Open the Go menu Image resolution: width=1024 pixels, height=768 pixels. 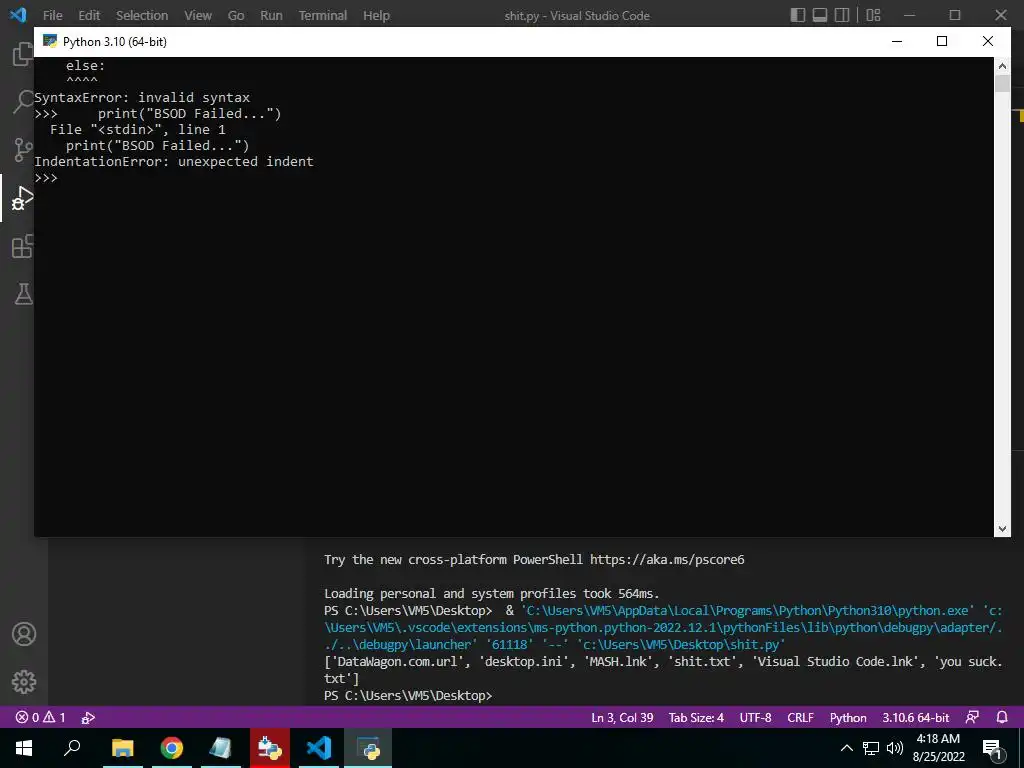click(236, 15)
